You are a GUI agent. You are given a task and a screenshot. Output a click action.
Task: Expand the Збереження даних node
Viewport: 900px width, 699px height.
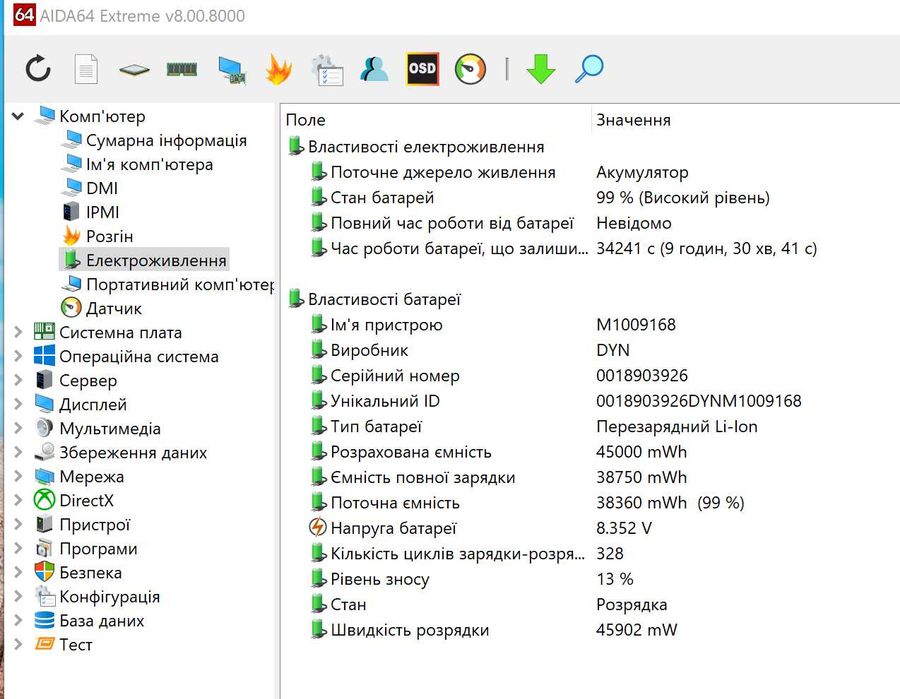click(18, 453)
